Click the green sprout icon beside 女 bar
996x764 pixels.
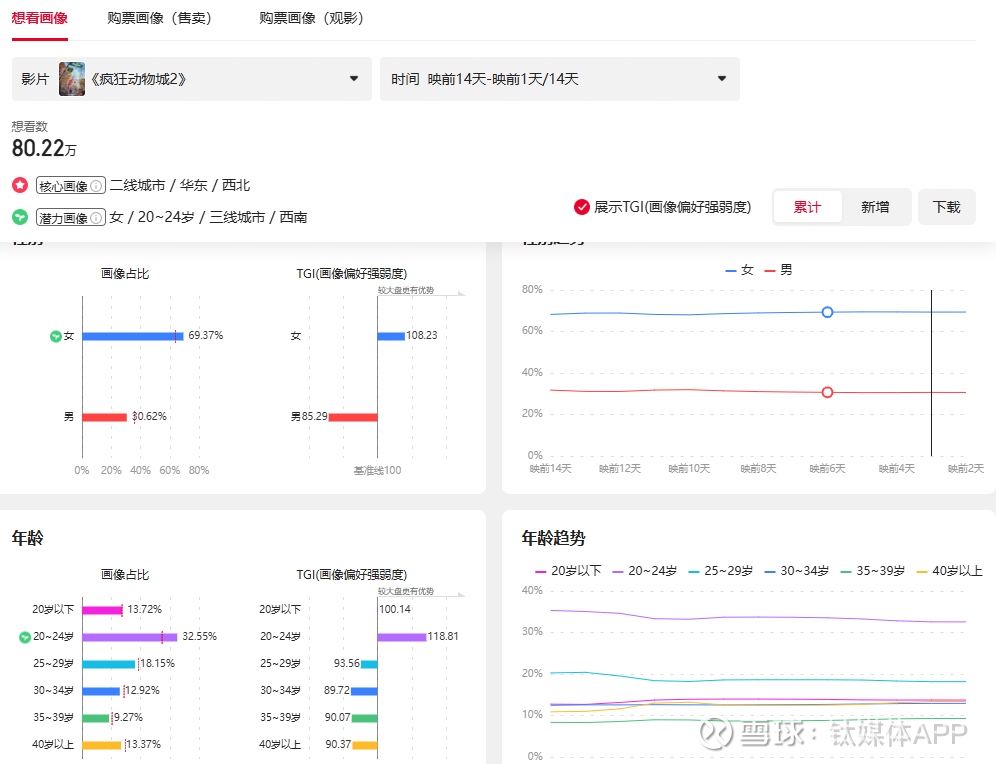[56, 336]
